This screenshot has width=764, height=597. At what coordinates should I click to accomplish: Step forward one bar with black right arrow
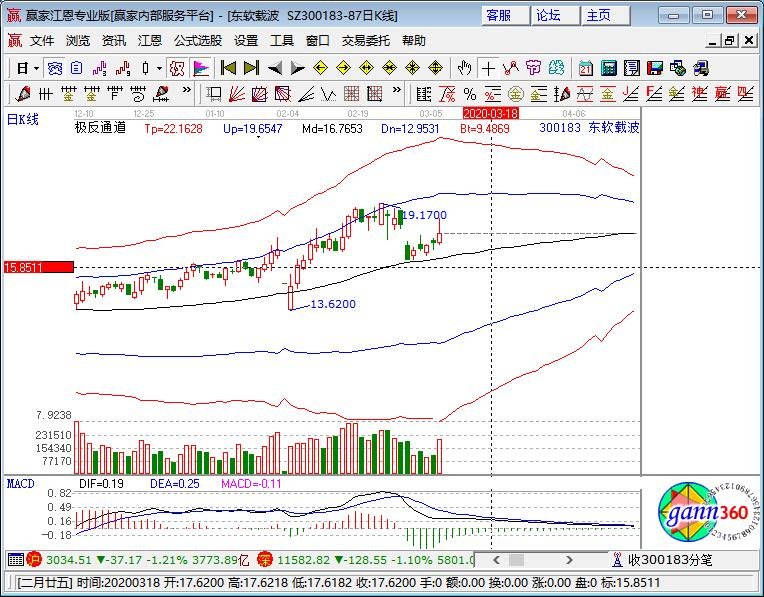click(x=297, y=68)
